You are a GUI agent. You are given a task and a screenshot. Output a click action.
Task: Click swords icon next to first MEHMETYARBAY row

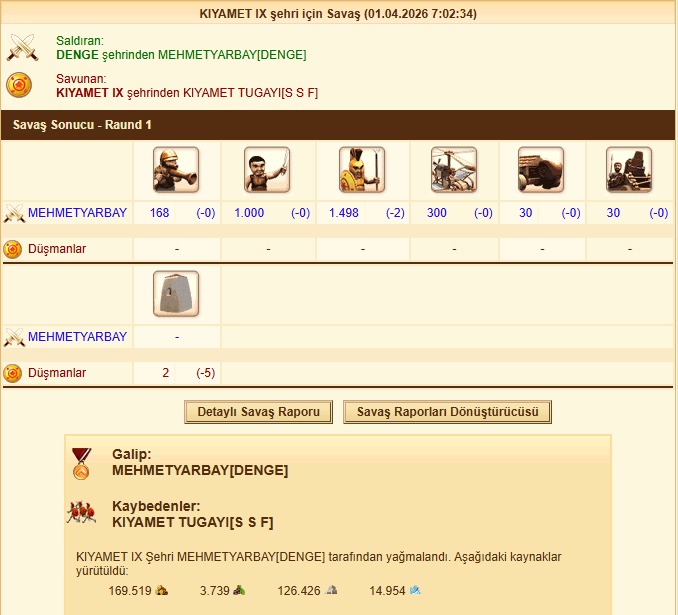pyautogui.click(x=14, y=213)
